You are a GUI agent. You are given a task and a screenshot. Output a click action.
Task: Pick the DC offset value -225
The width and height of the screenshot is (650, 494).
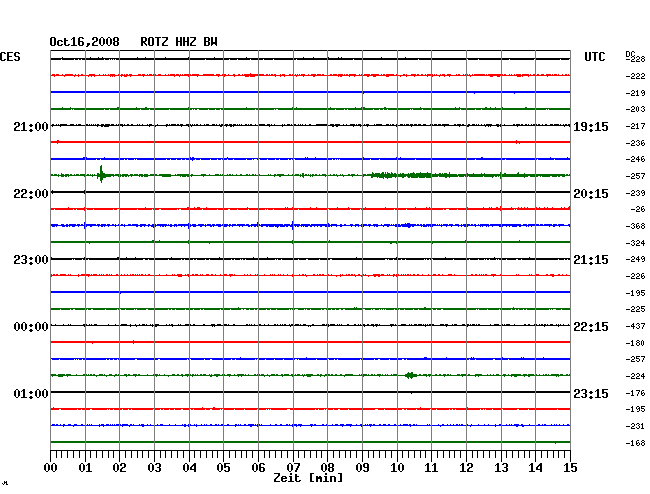(x=635, y=309)
